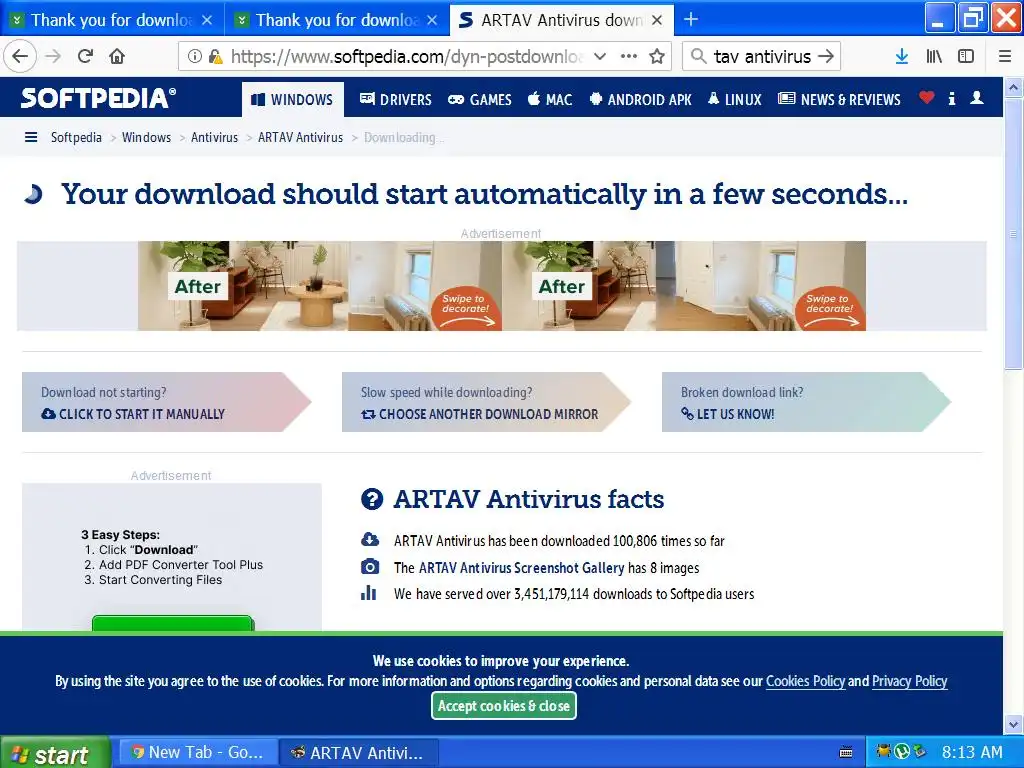Open ARTAV Antivirus Screenshot Gallery link

pyautogui.click(x=521, y=568)
